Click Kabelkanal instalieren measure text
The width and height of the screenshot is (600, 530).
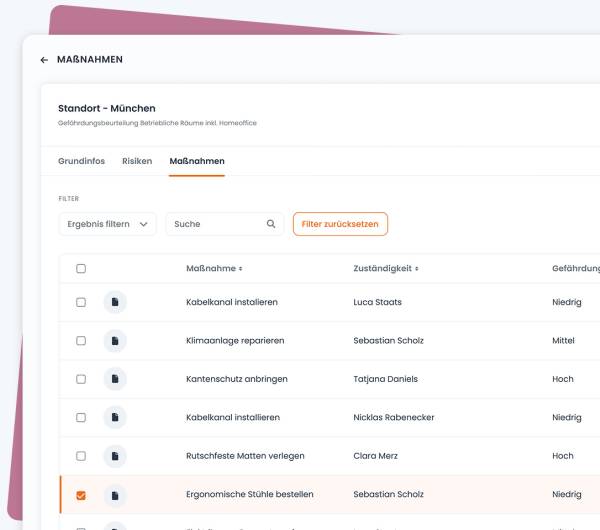(232, 302)
